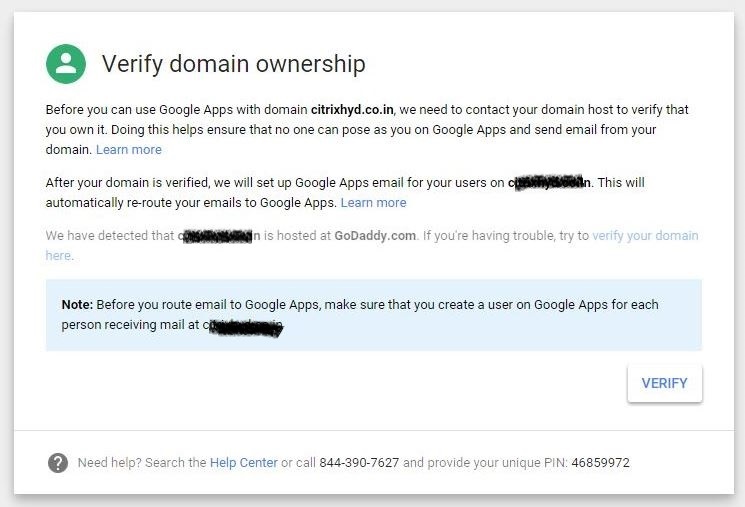
Task: Click the support phone number 844-390-7627
Action: (x=359, y=463)
